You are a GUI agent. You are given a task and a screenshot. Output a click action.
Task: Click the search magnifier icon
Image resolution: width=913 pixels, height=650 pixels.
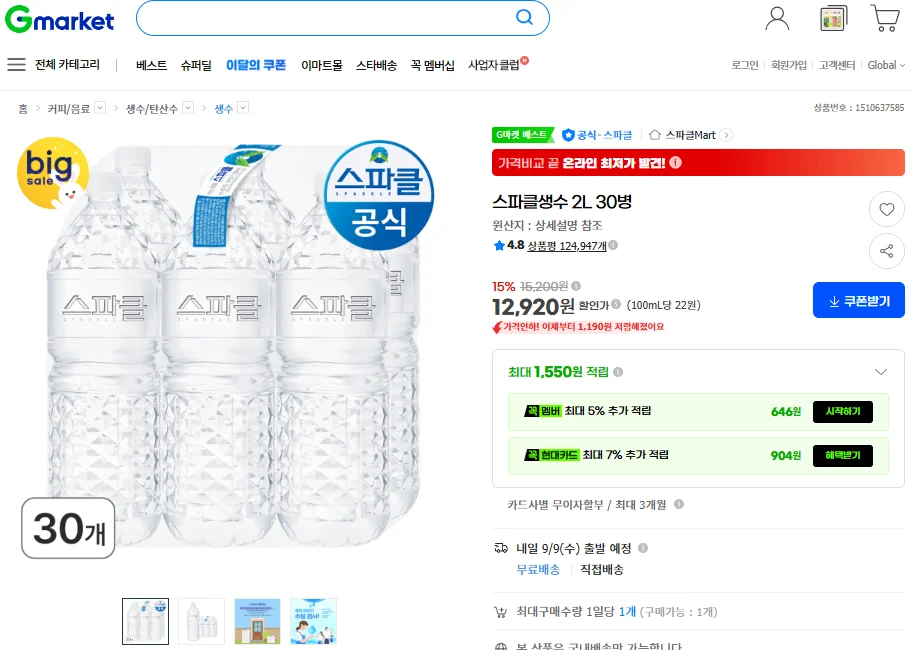(524, 17)
